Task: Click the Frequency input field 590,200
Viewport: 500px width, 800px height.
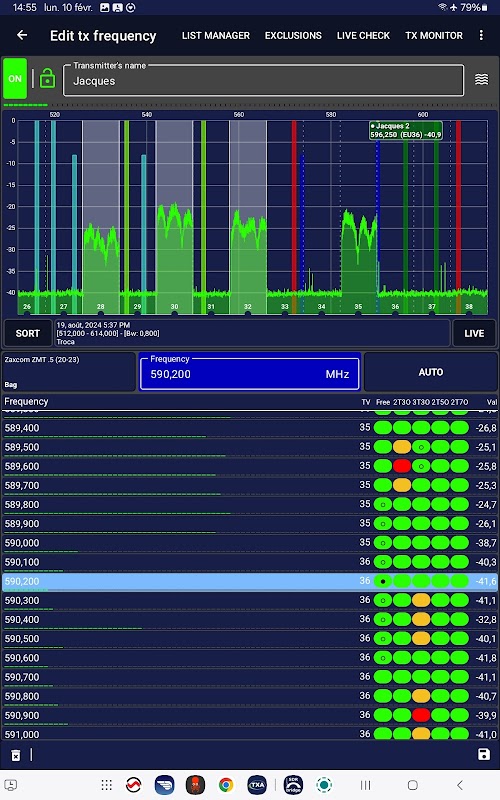Action: coord(249,373)
